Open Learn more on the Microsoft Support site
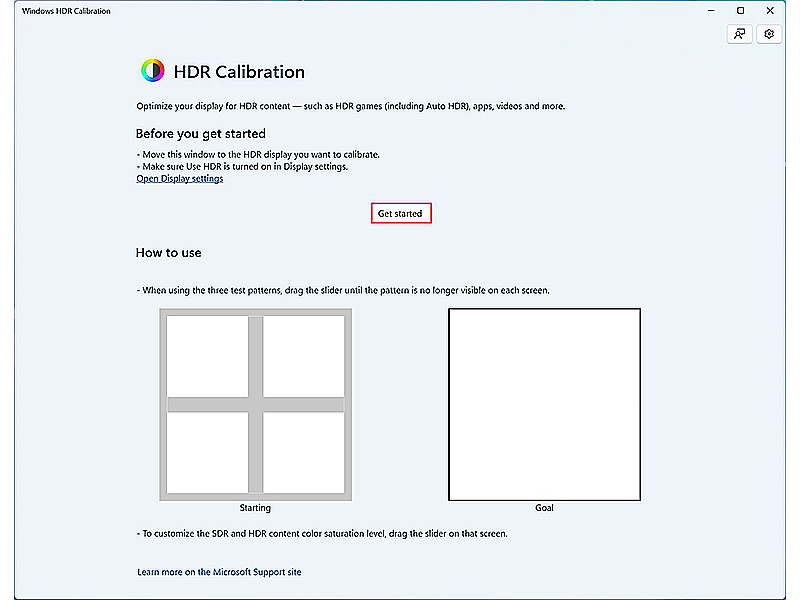The width and height of the screenshot is (800, 600). click(219, 572)
